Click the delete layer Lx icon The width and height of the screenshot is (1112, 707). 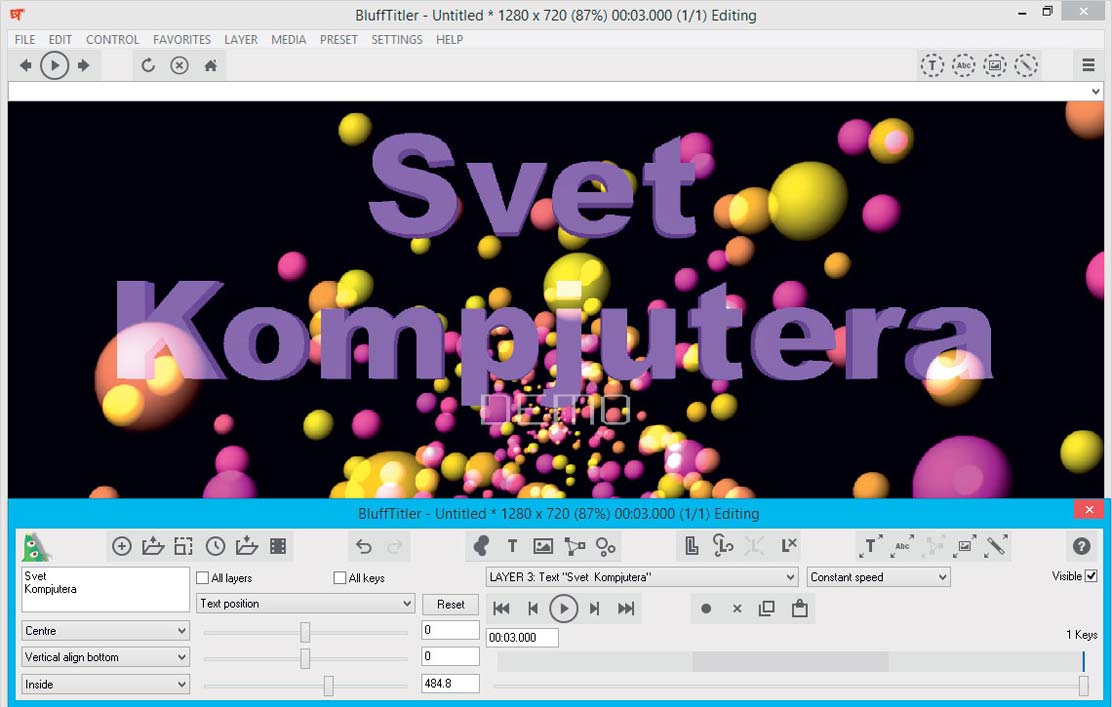(x=789, y=545)
